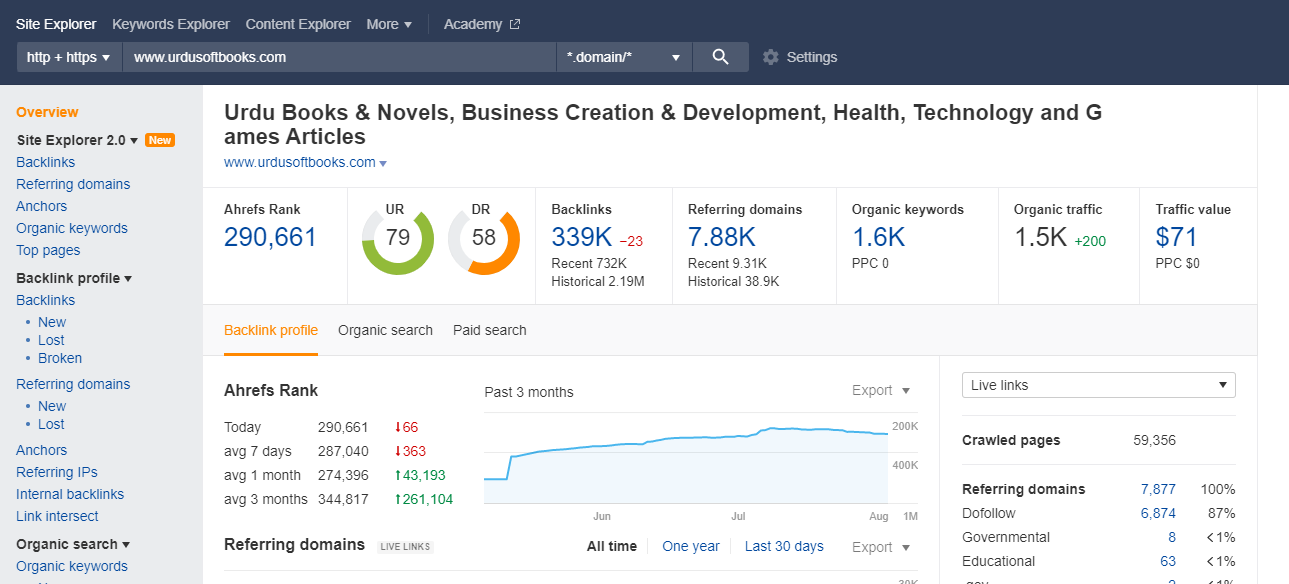Open Keywords Explorer
This screenshot has width=1289, height=584.
[x=171, y=24]
